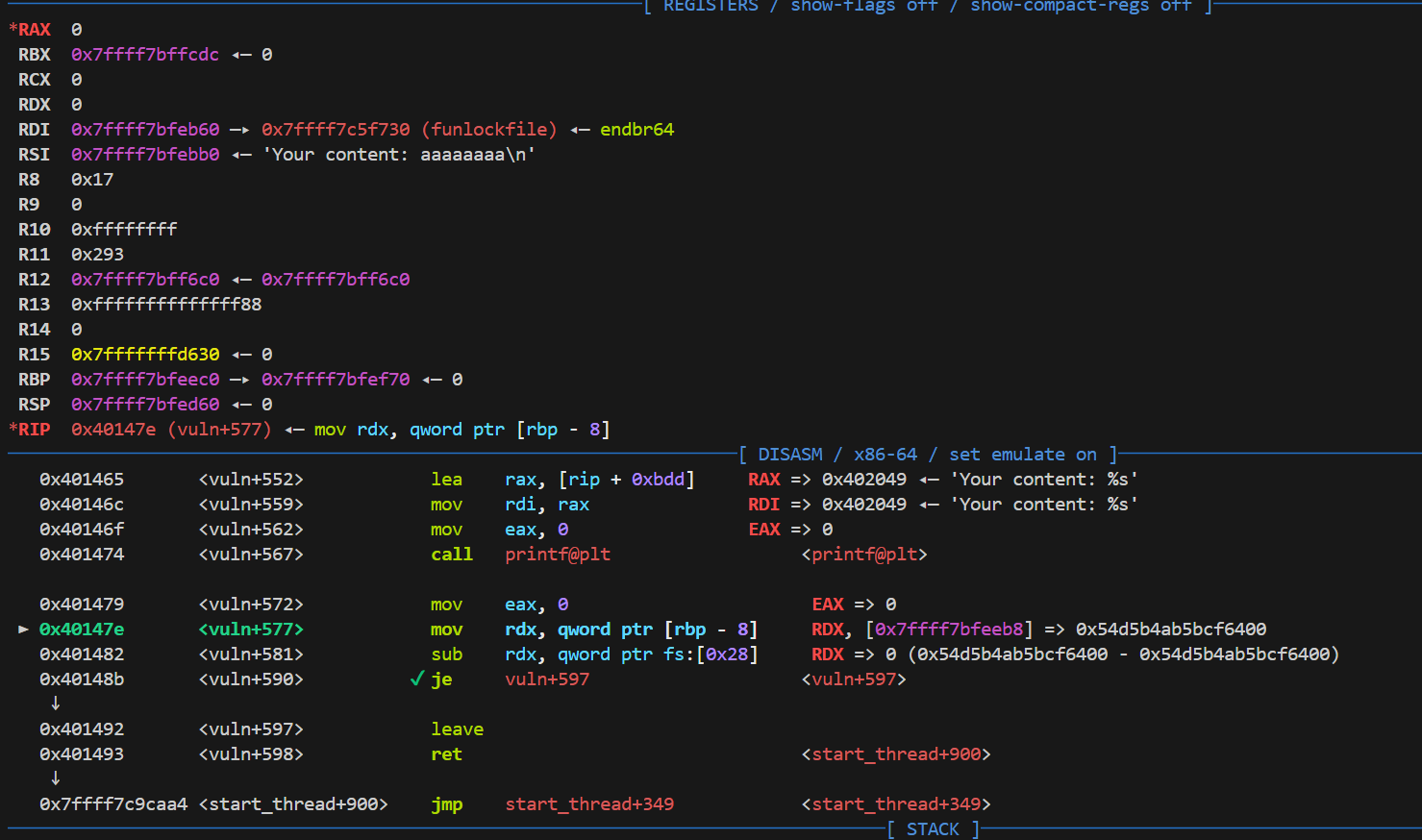Click the DISASM section header label
Screen dimensions: 1422x840
(x=789, y=455)
